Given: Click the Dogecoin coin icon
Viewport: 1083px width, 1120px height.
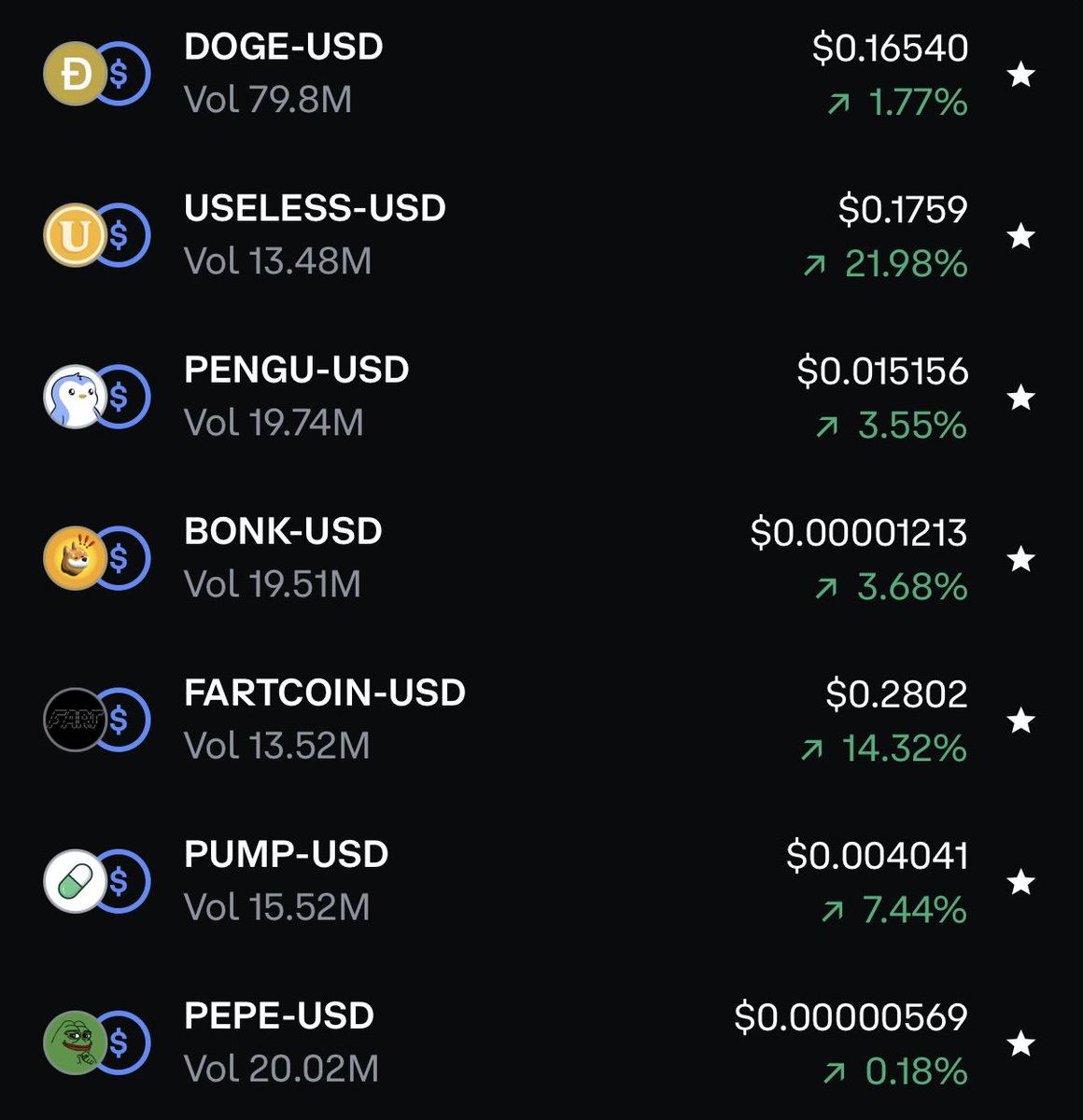Looking at the screenshot, I should click(75, 74).
